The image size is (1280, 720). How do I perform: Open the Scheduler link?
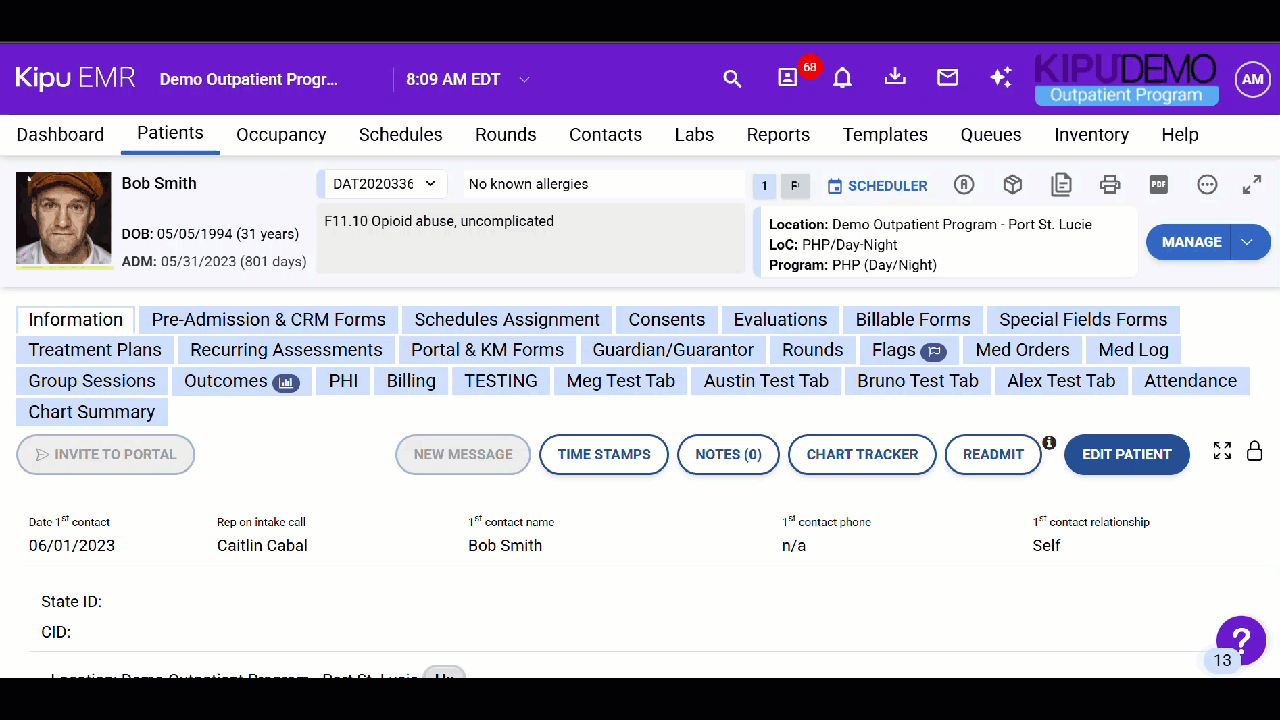tap(877, 186)
